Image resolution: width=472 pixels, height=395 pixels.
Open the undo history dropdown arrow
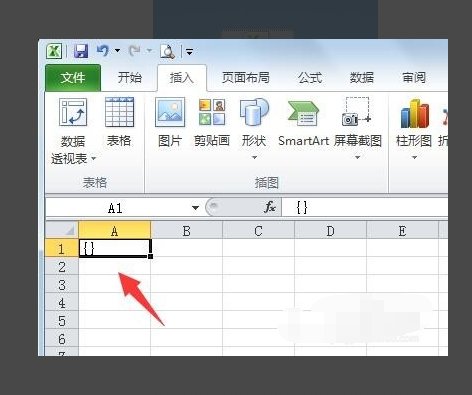(x=117, y=51)
